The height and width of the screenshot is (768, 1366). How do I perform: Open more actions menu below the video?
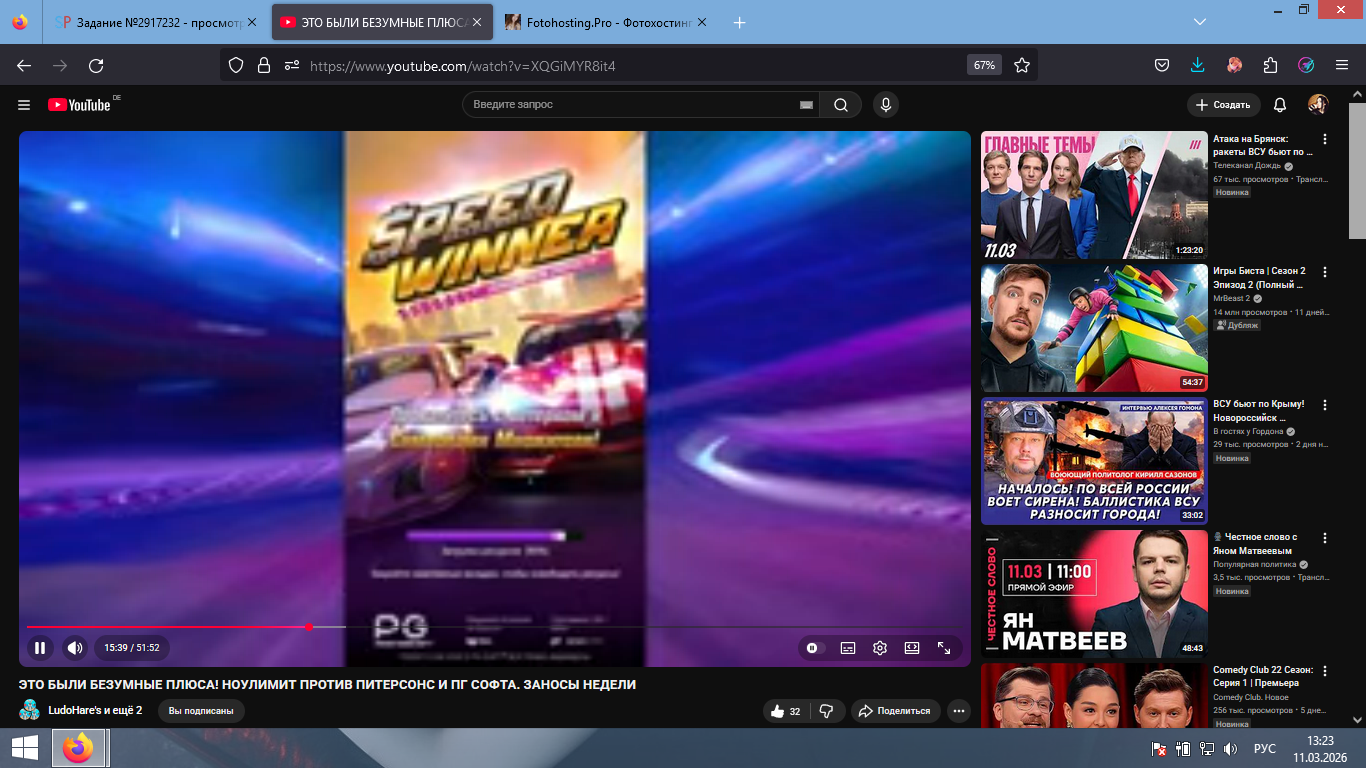pyautogui.click(x=959, y=711)
